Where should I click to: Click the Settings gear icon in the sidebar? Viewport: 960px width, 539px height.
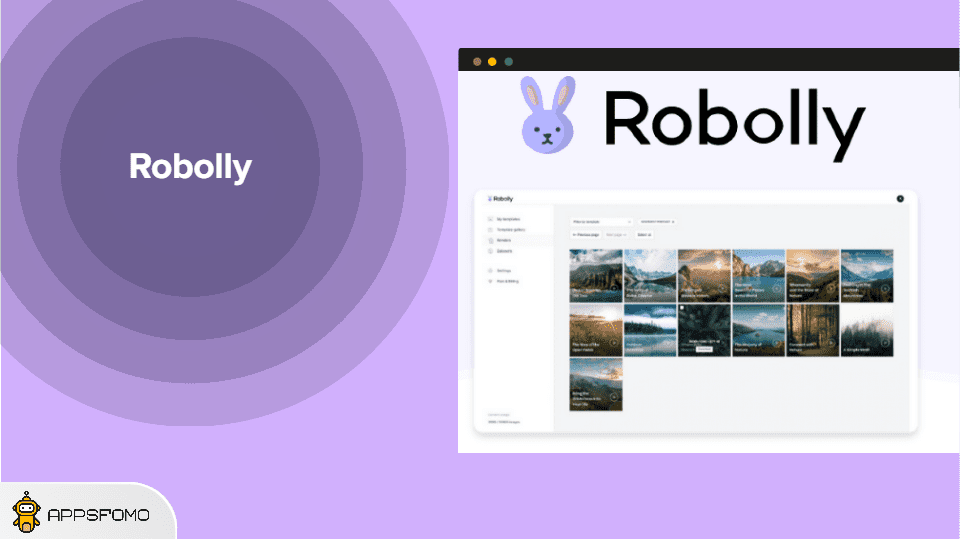coord(489,271)
